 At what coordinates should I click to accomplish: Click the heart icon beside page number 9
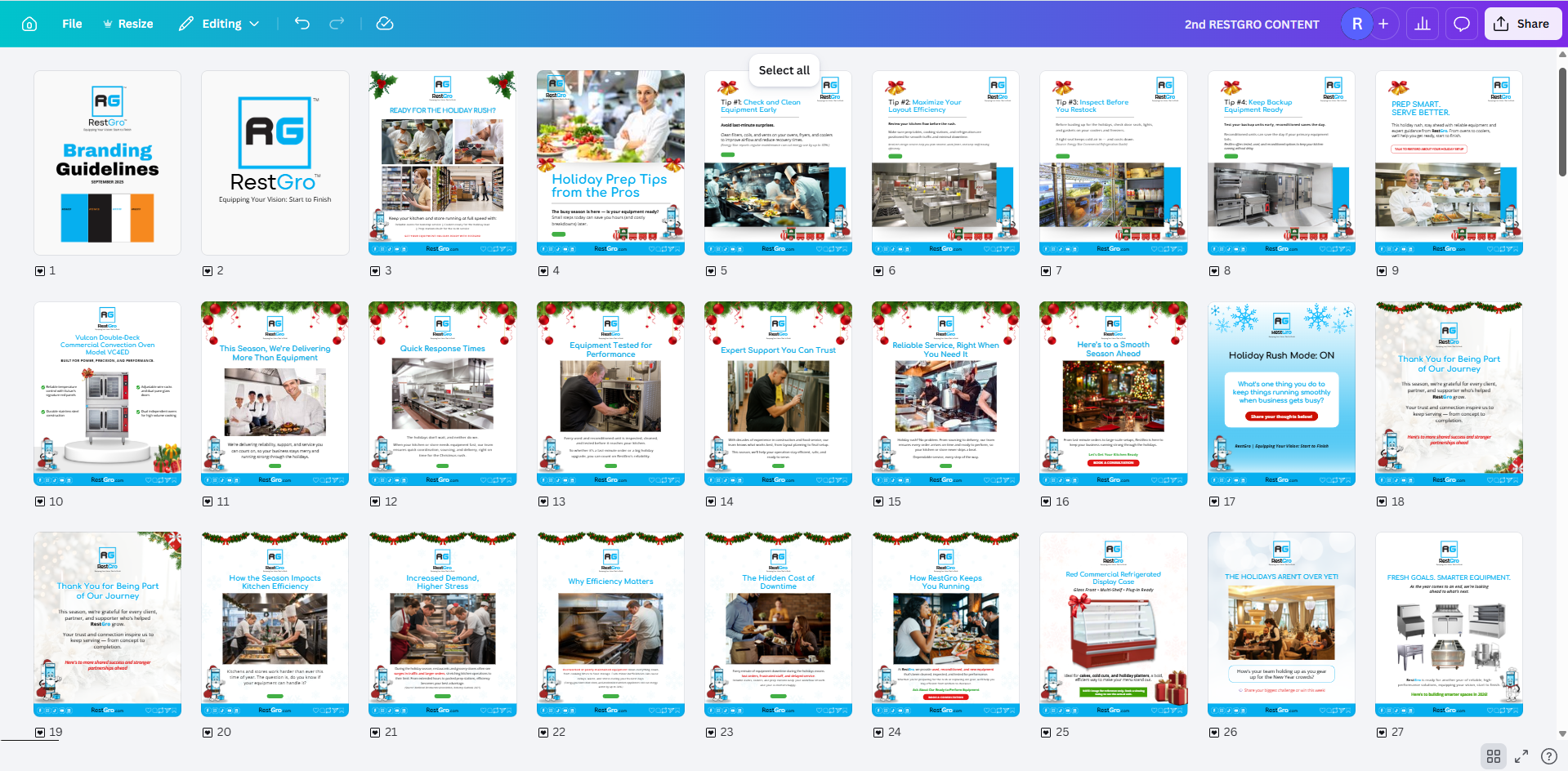pos(1382,271)
